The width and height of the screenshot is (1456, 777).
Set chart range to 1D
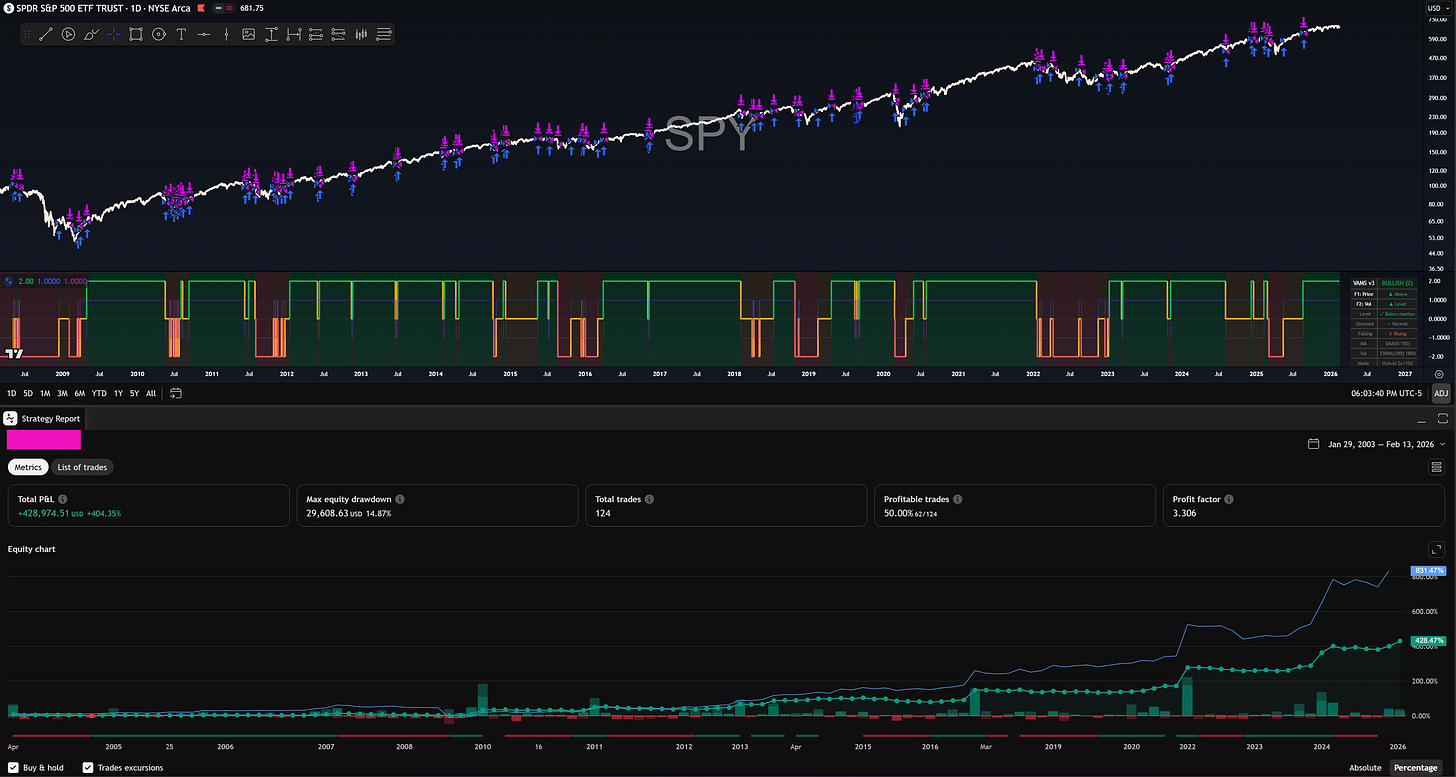click(12, 393)
